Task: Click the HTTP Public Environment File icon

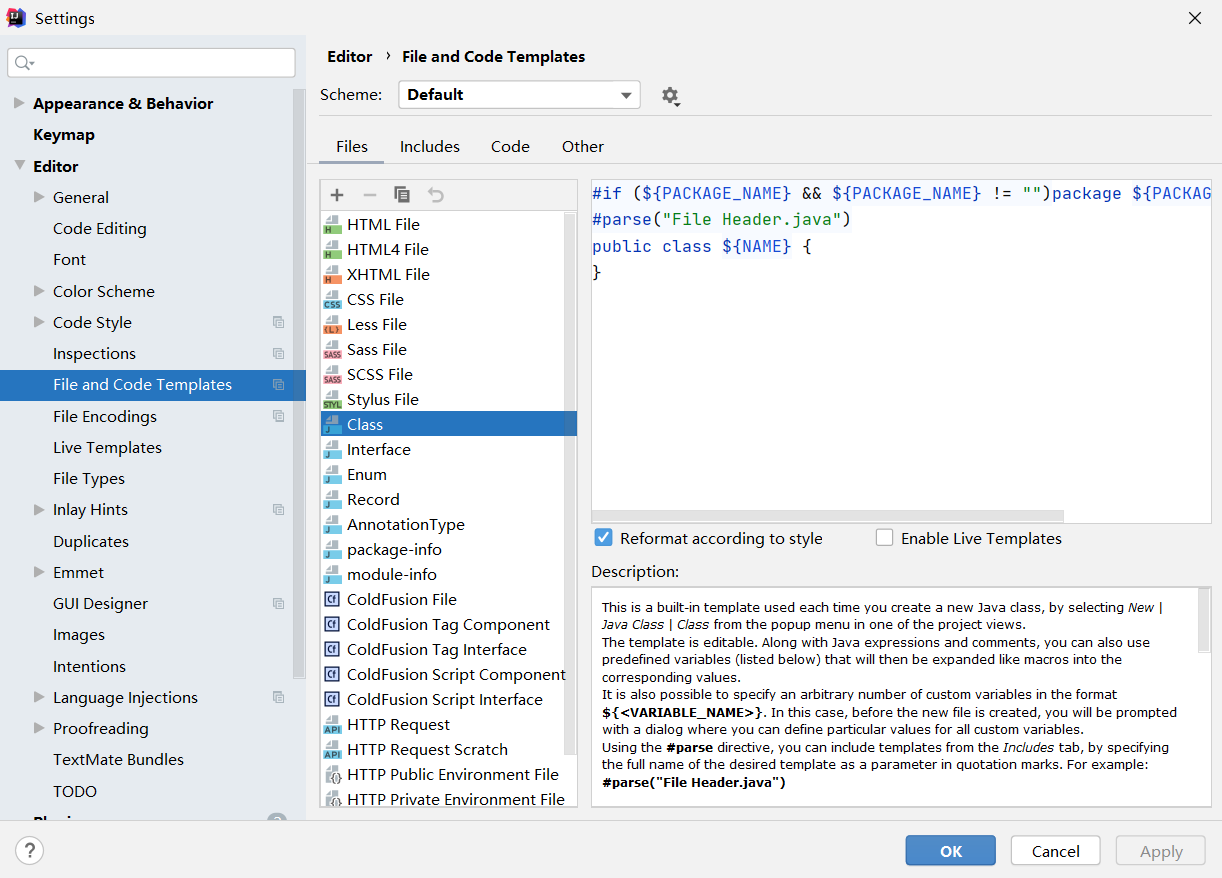Action: 332,775
